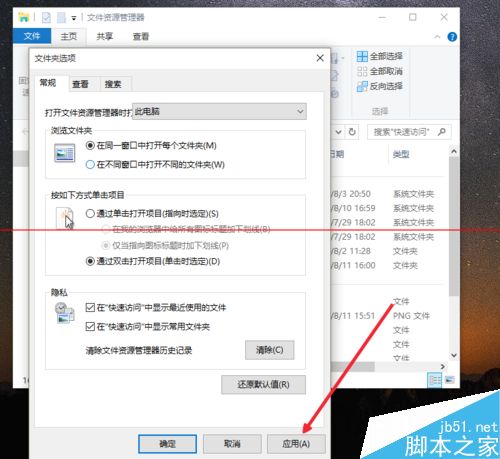Switch to large thumbnails view icon
The height and width of the screenshot is (459, 500).
point(450,380)
